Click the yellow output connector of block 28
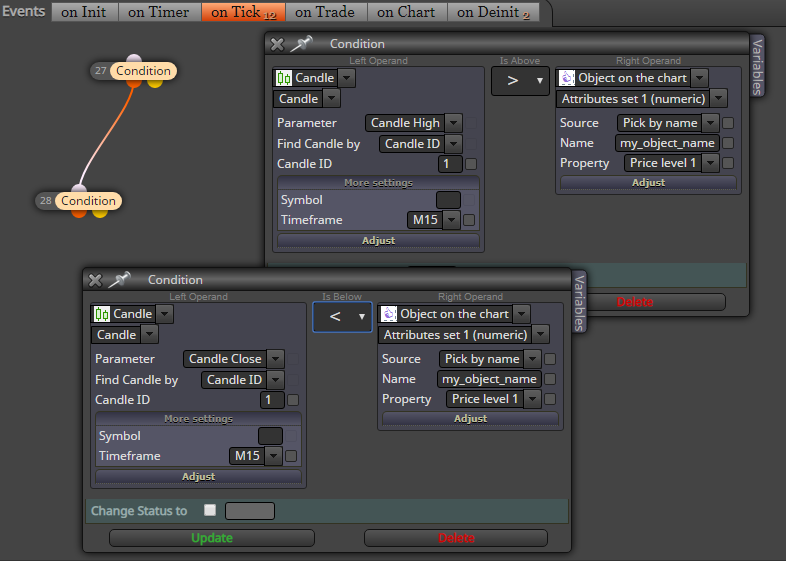Screen dimensions: 786x561 tap(100, 213)
